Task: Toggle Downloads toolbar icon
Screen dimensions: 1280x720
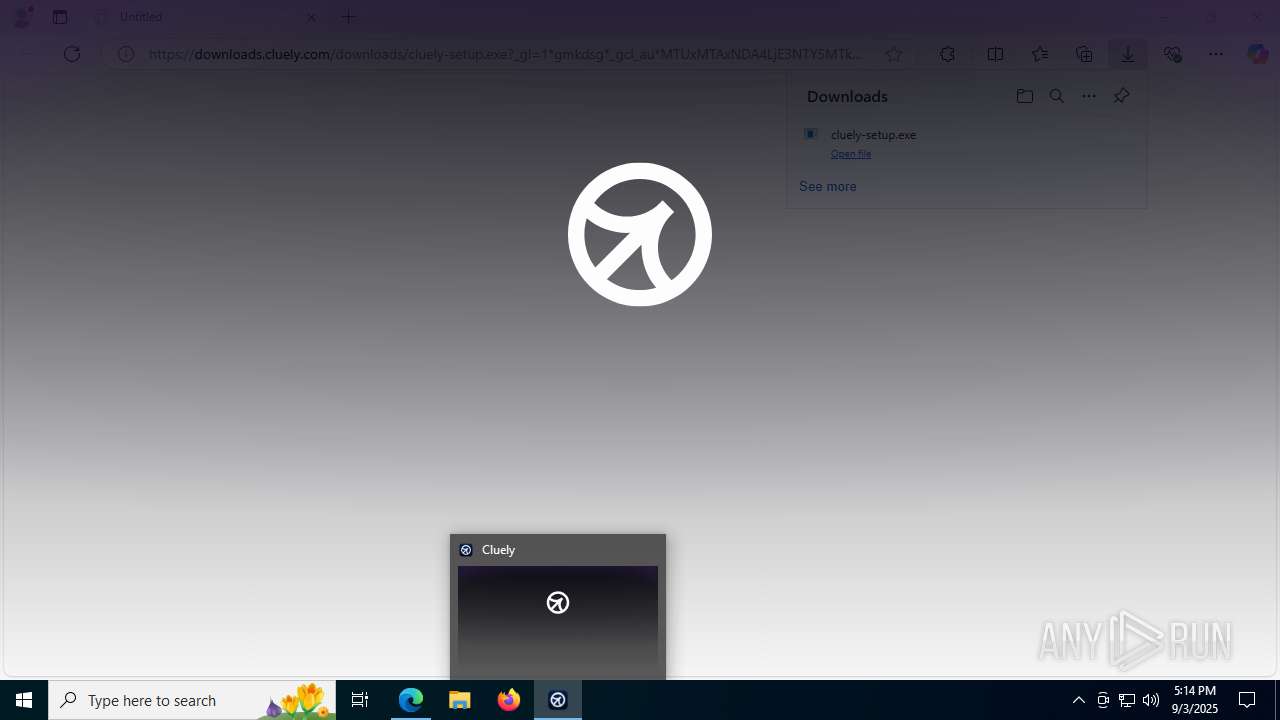Action: click(x=1127, y=54)
